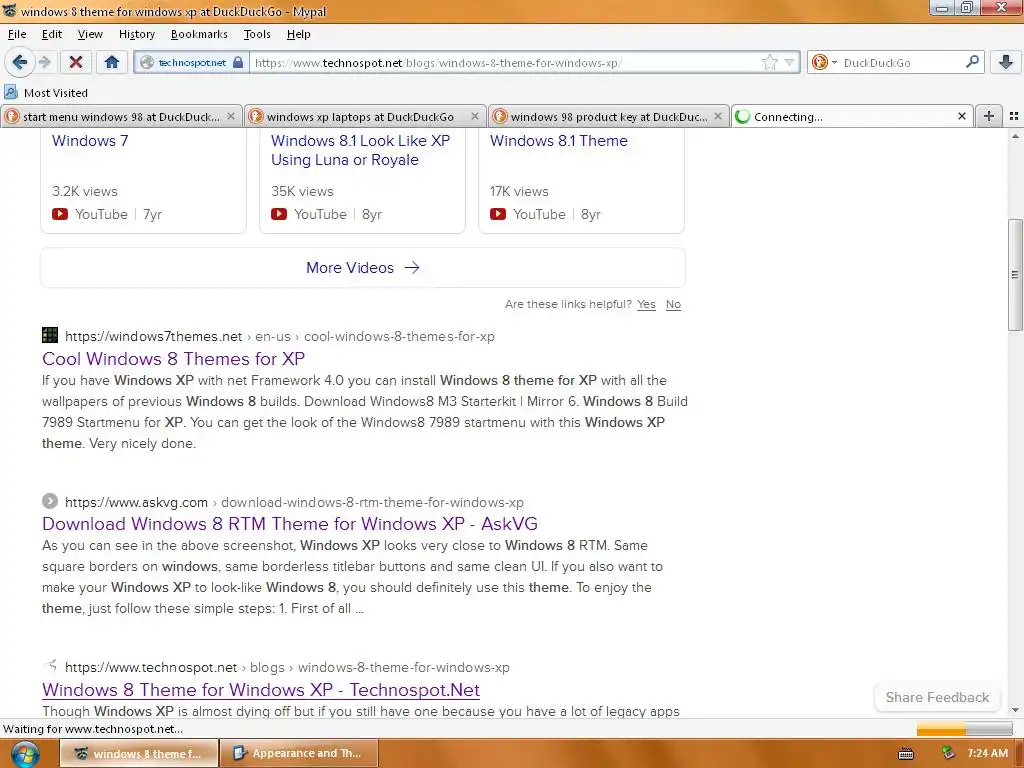Click the keyboard tray icon
1024x768 pixels.
pos(906,754)
